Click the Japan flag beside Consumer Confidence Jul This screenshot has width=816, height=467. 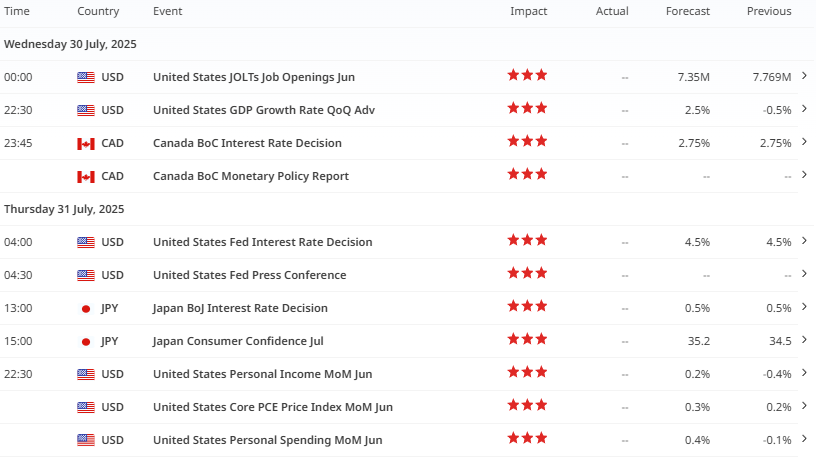86,342
